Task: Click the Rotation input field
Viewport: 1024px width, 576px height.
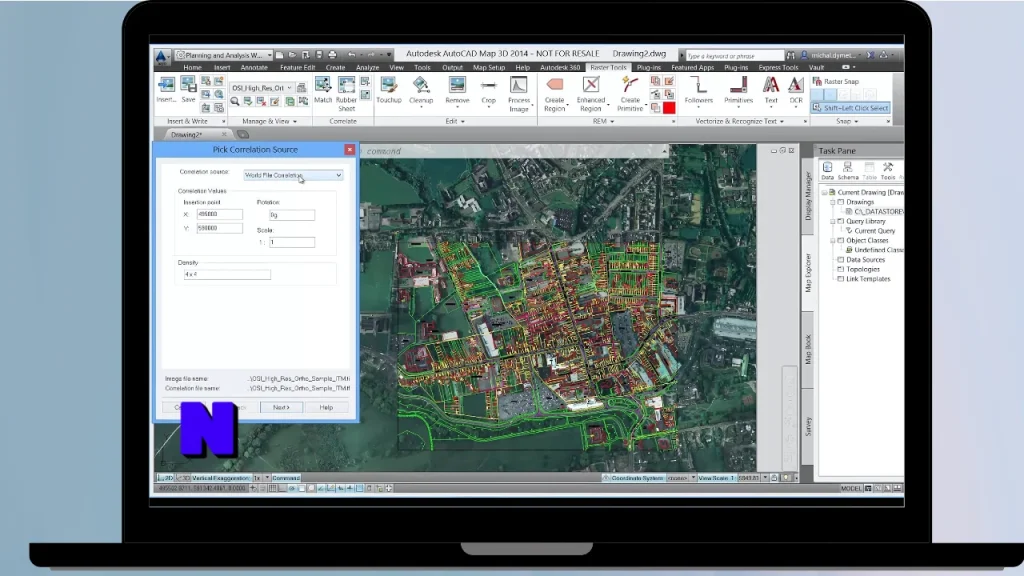Action: coord(292,215)
